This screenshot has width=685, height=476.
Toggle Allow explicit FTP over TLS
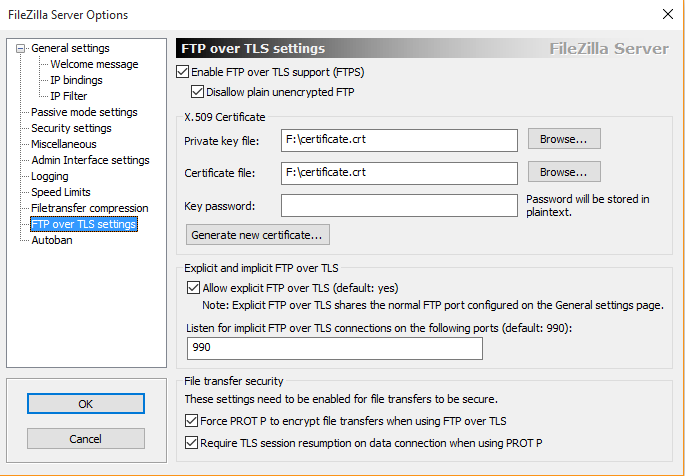(194, 288)
